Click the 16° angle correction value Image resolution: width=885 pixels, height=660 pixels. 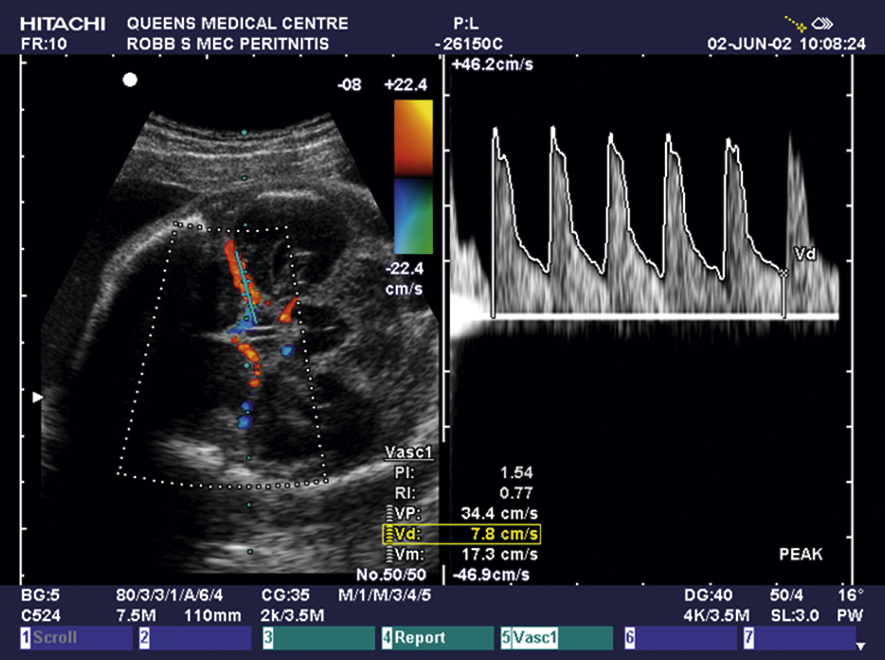point(851,595)
